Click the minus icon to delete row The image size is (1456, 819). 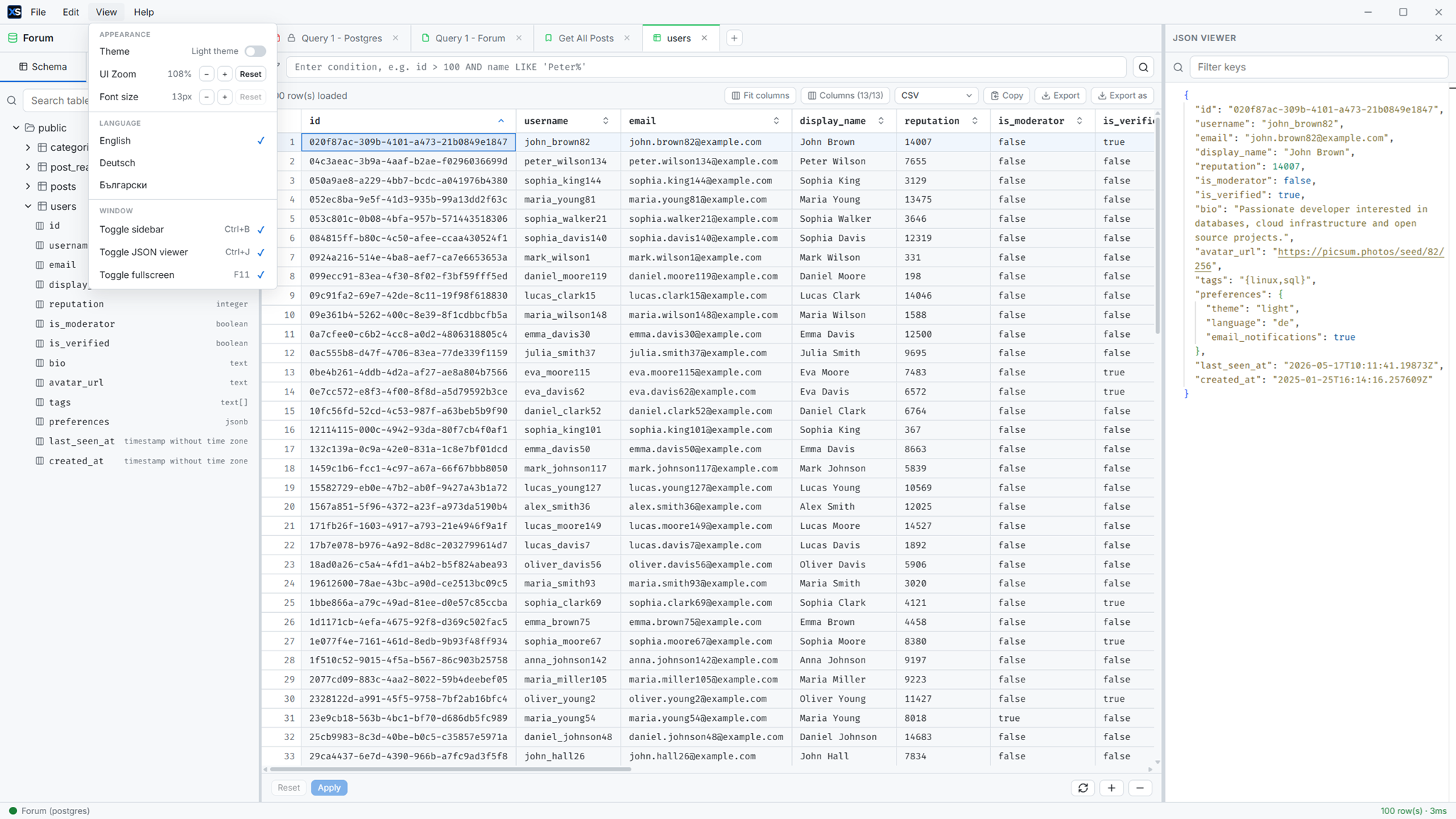point(1140,788)
